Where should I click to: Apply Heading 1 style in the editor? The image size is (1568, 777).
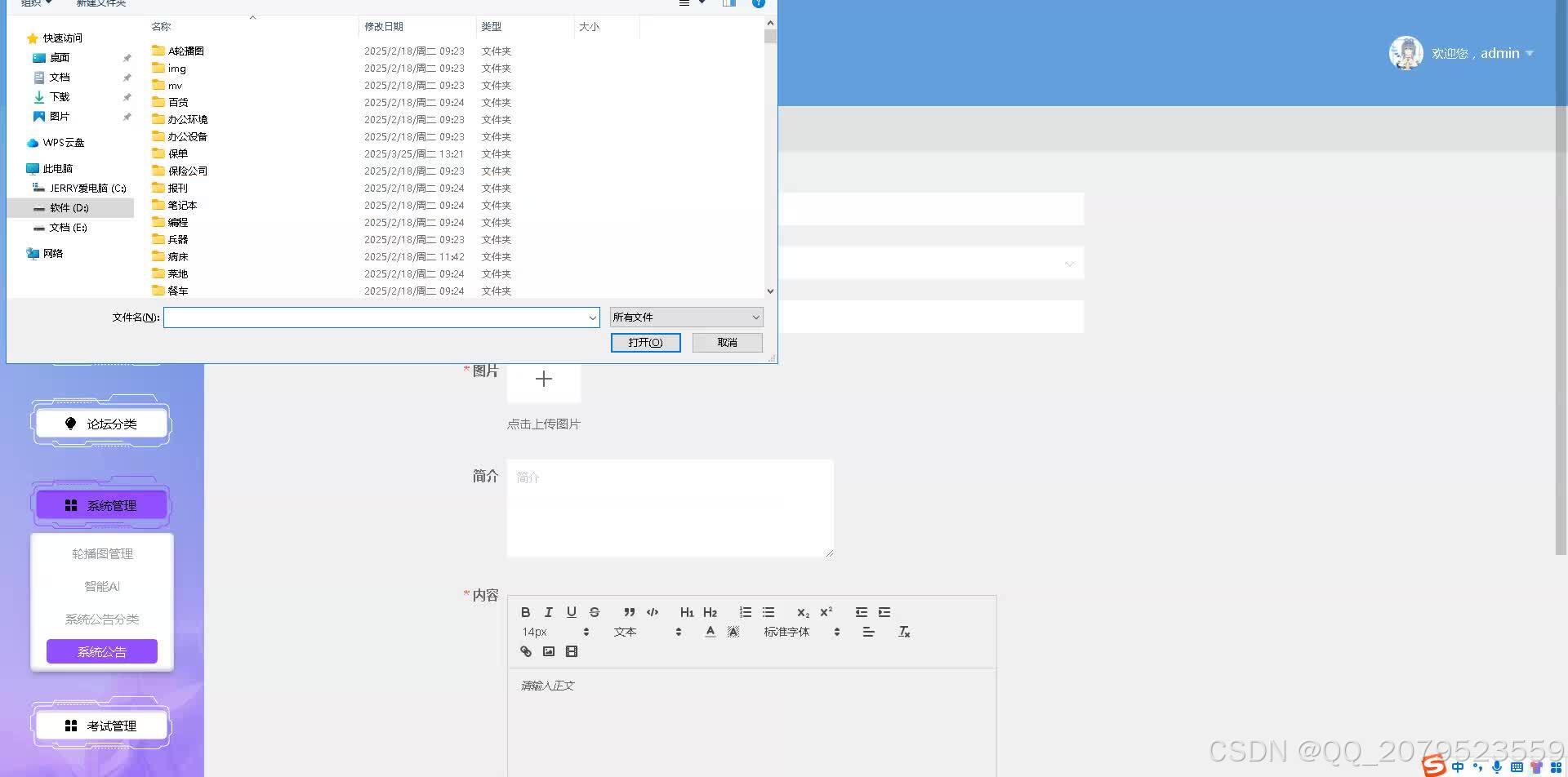[687, 612]
